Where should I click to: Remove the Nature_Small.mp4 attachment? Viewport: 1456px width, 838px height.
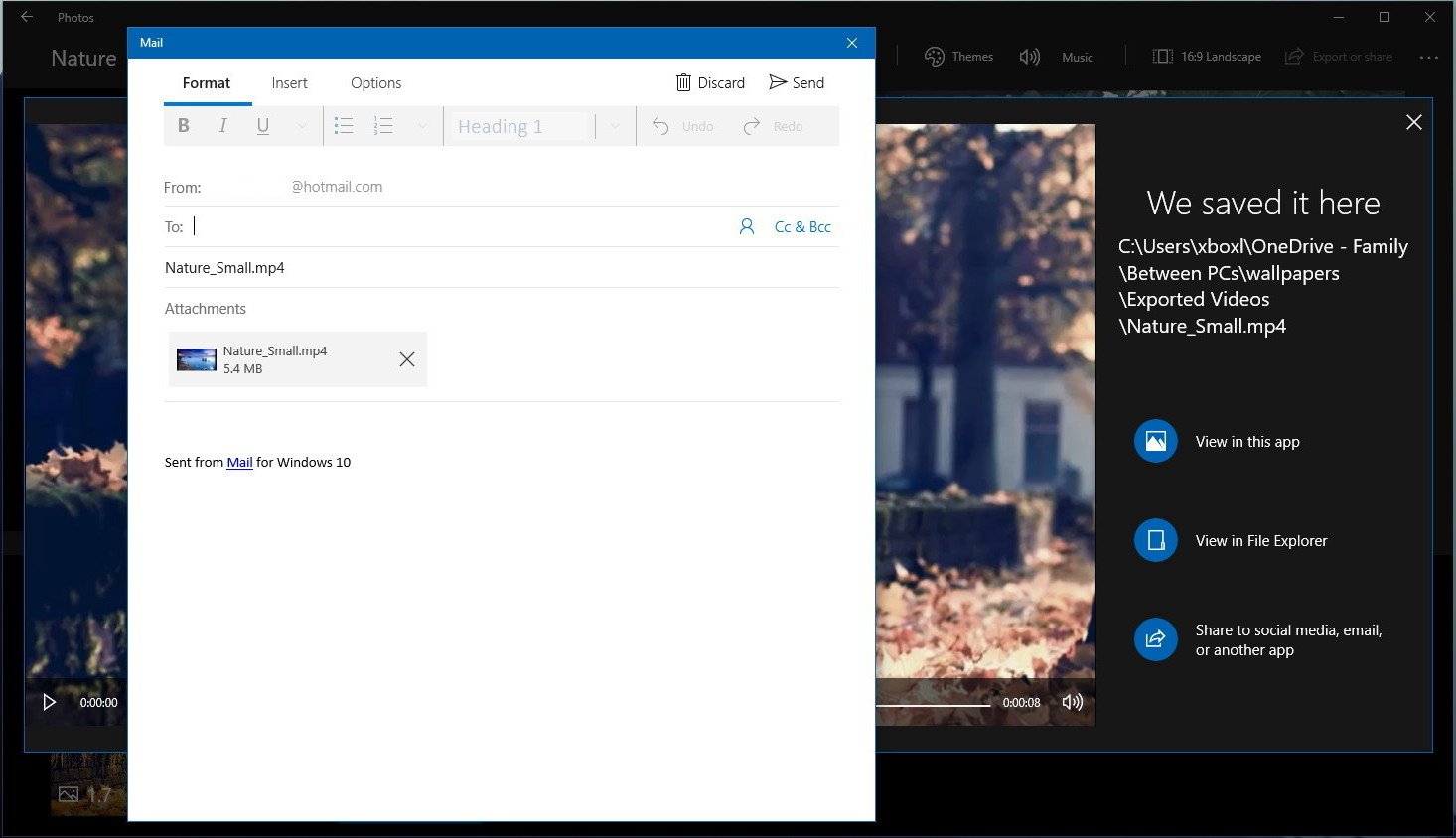pyautogui.click(x=407, y=359)
